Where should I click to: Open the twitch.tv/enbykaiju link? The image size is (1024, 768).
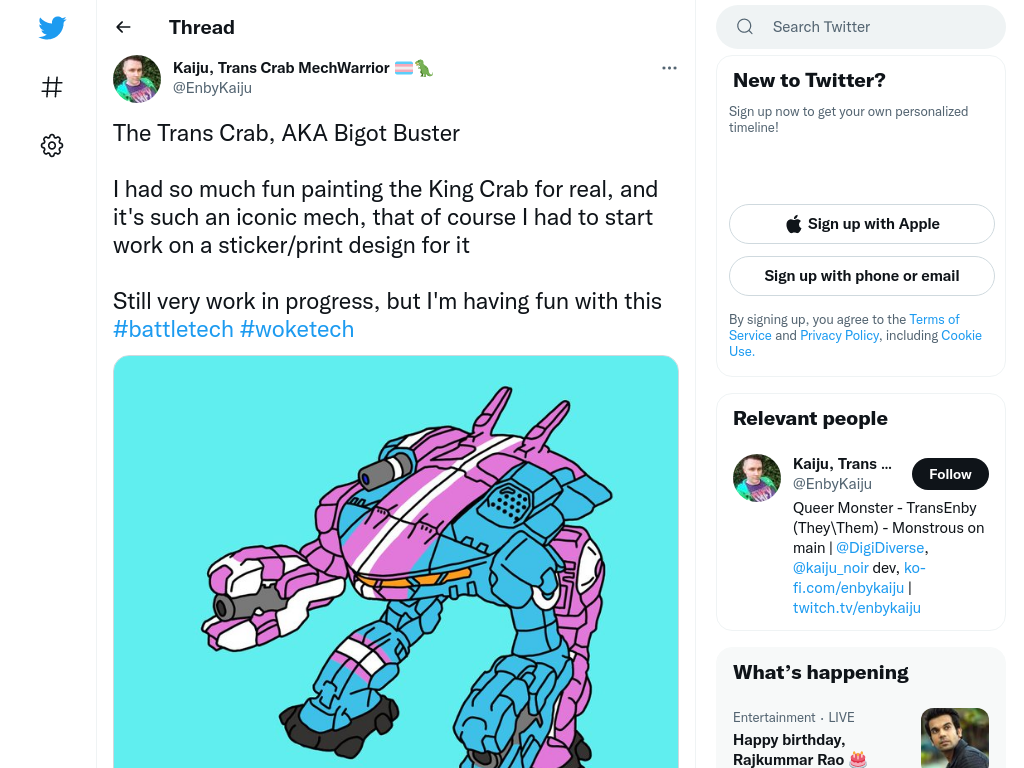click(857, 608)
